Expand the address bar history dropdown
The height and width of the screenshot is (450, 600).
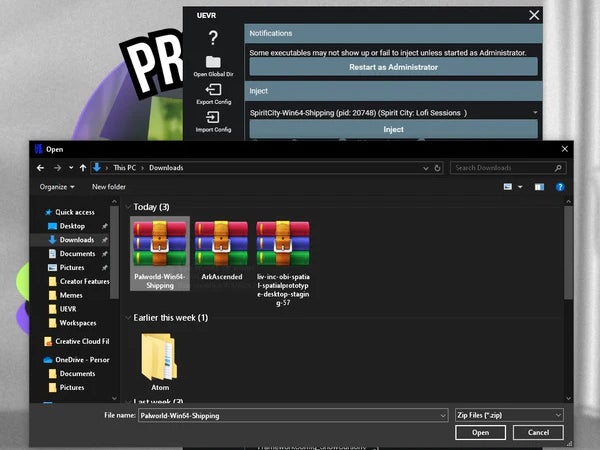click(426, 168)
